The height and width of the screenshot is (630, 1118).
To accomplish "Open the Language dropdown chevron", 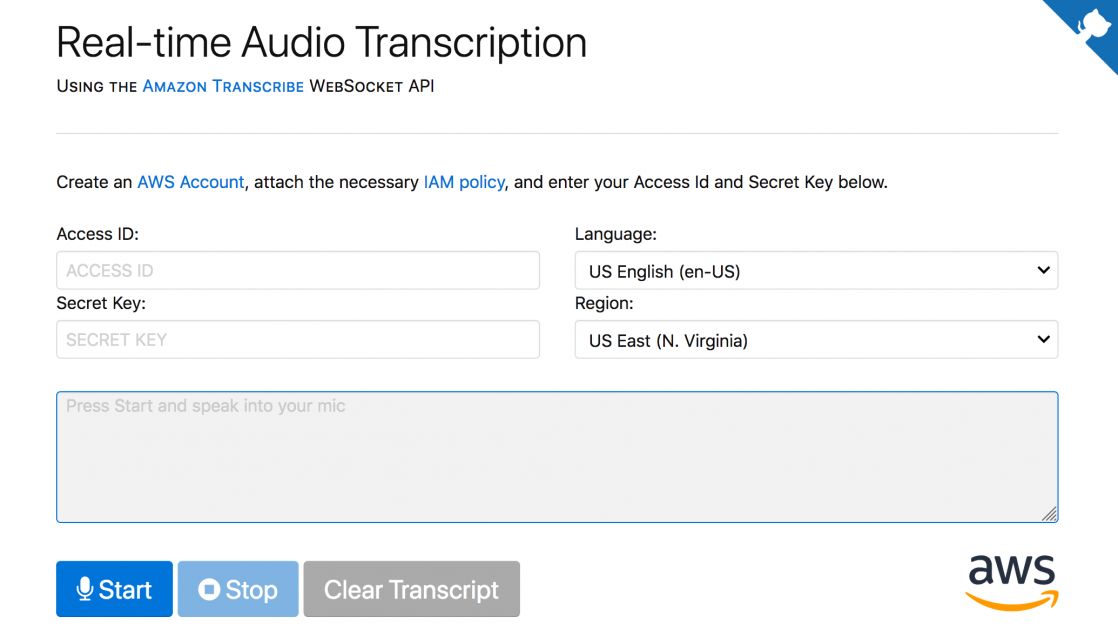I will (x=1044, y=270).
